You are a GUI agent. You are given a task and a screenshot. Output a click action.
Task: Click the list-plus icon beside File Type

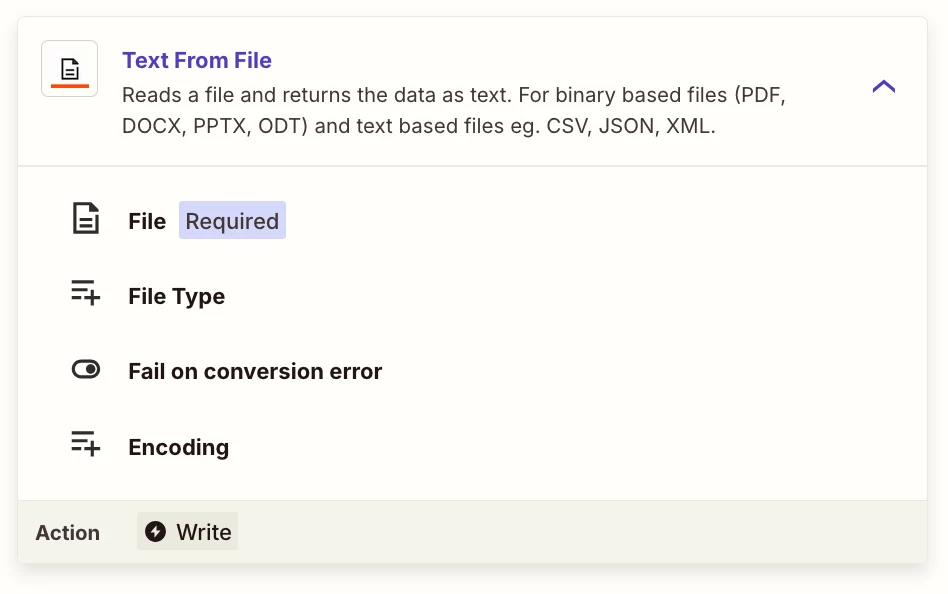[x=86, y=293]
